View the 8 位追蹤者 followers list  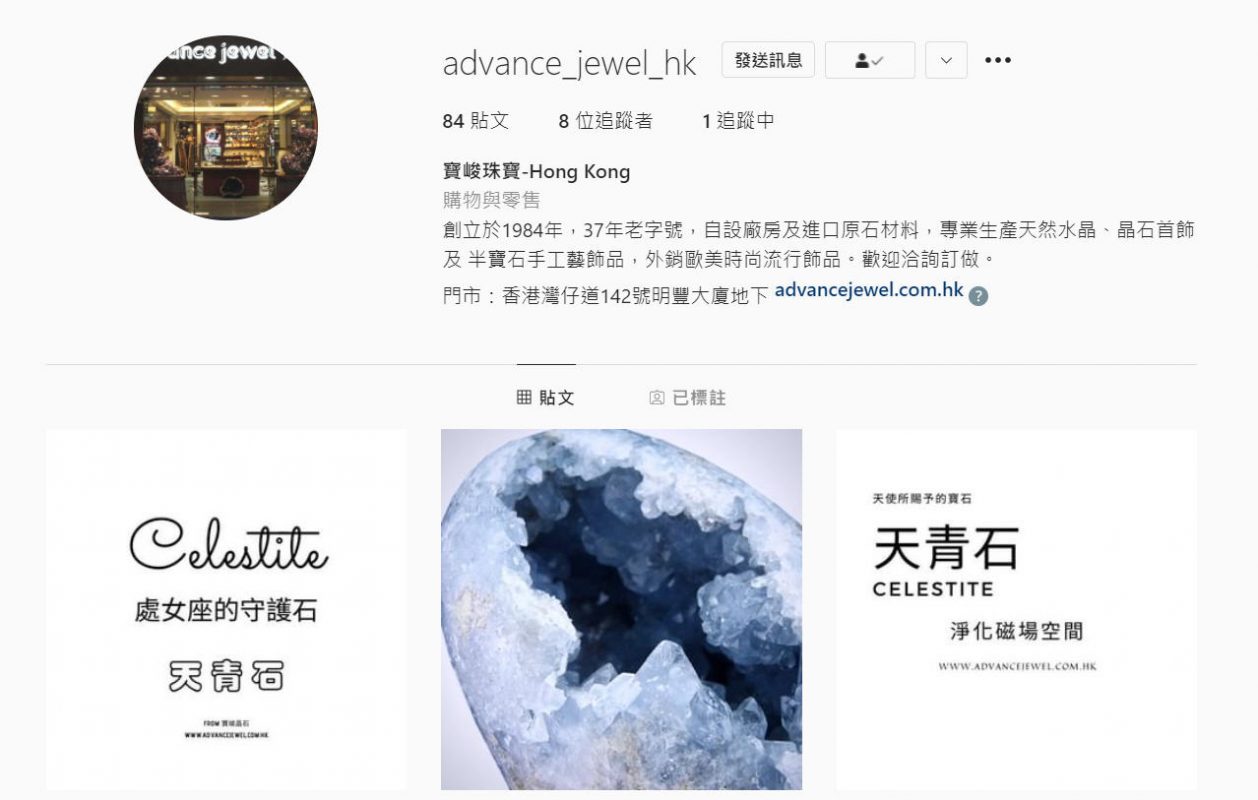(x=605, y=121)
